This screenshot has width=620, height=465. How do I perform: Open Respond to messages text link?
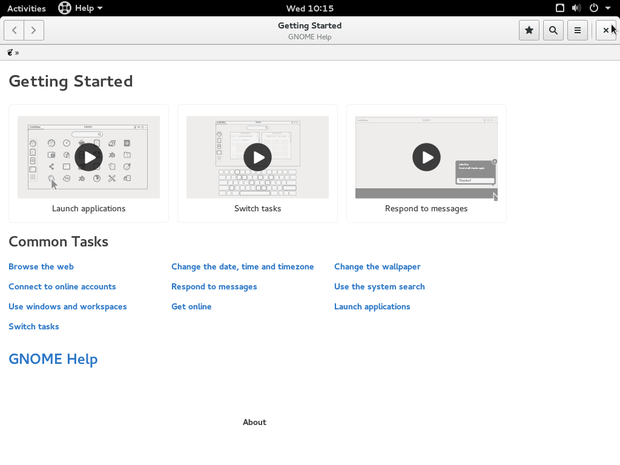[214, 287]
